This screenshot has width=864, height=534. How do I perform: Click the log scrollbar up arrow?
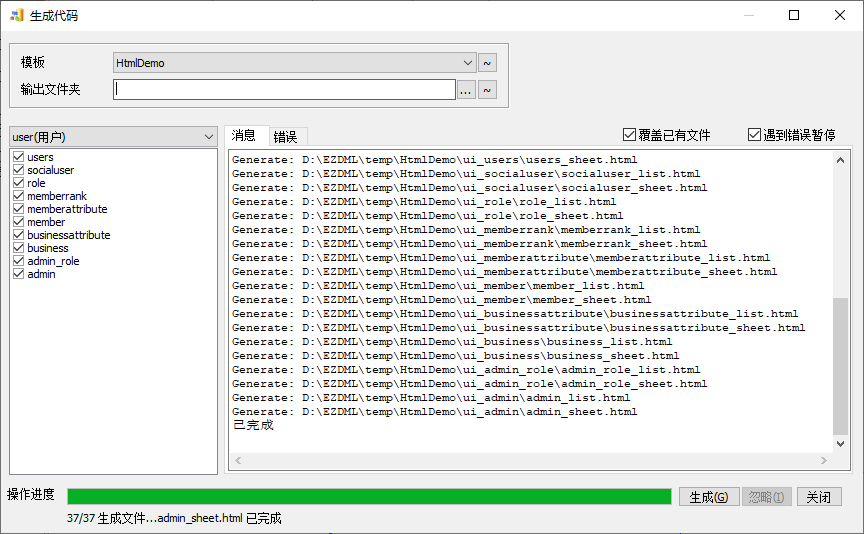click(840, 160)
